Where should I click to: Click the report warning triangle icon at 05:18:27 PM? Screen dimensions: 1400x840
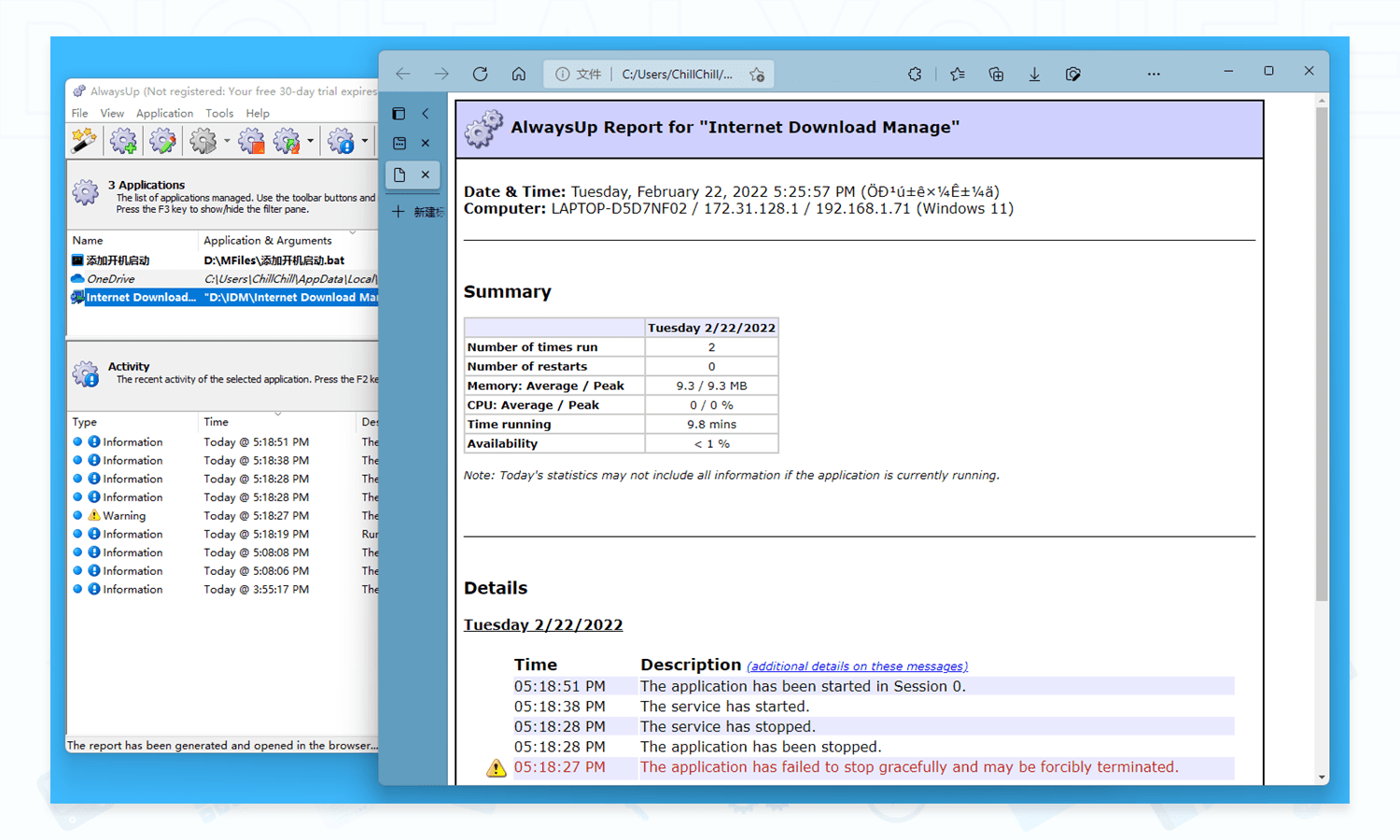pyautogui.click(x=496, y=768)
